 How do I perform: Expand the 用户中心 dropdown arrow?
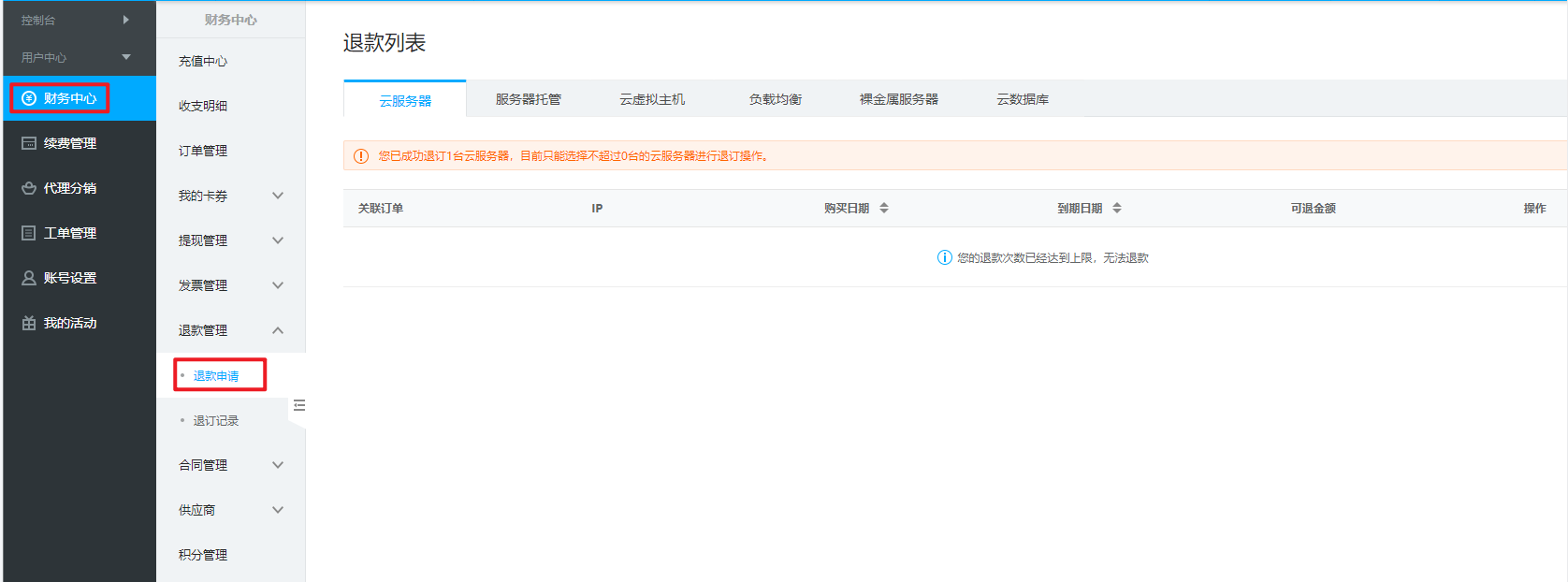126,57
